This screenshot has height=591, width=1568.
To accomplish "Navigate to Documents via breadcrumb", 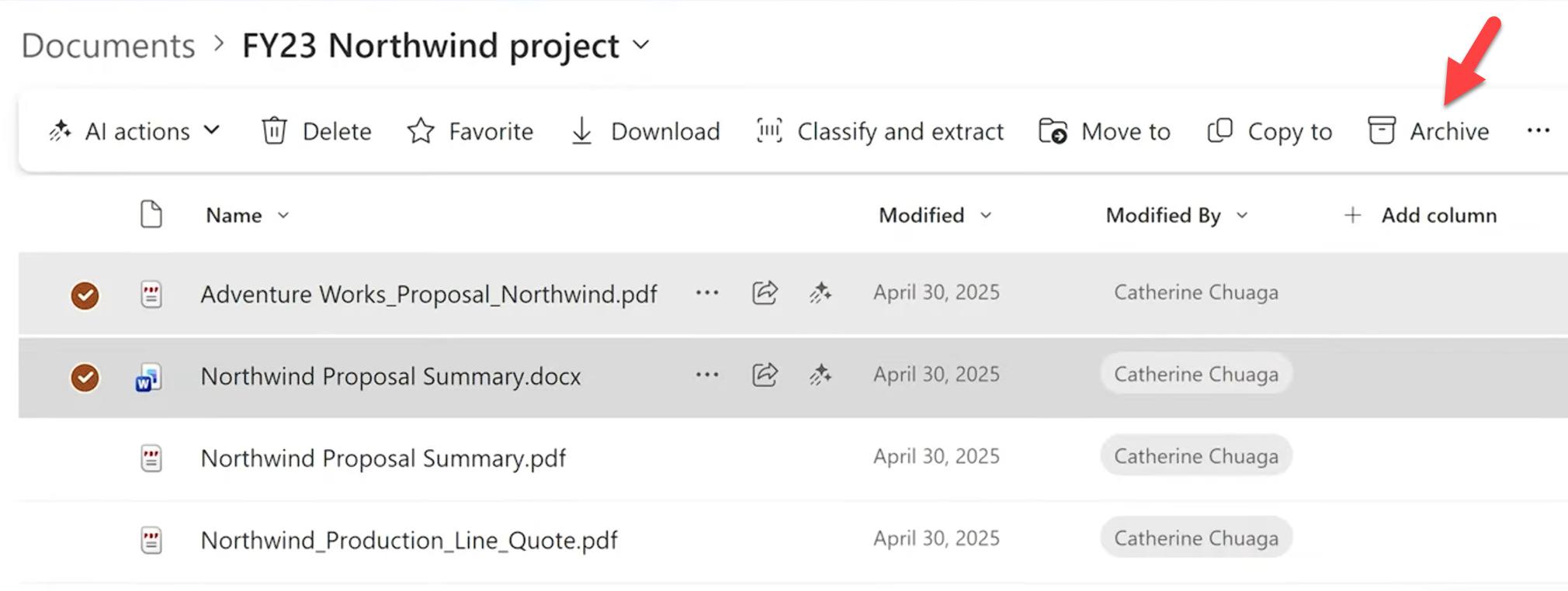I will pos(107,45).
